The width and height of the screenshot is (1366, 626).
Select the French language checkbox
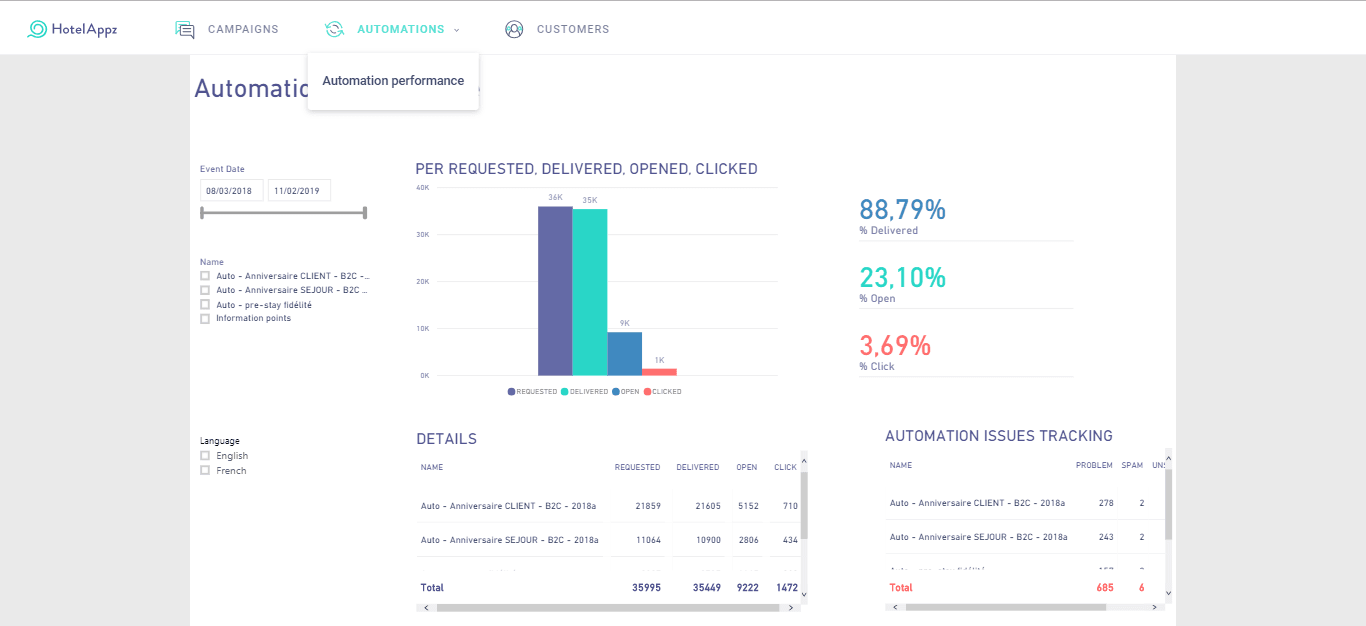pos(205,471)
